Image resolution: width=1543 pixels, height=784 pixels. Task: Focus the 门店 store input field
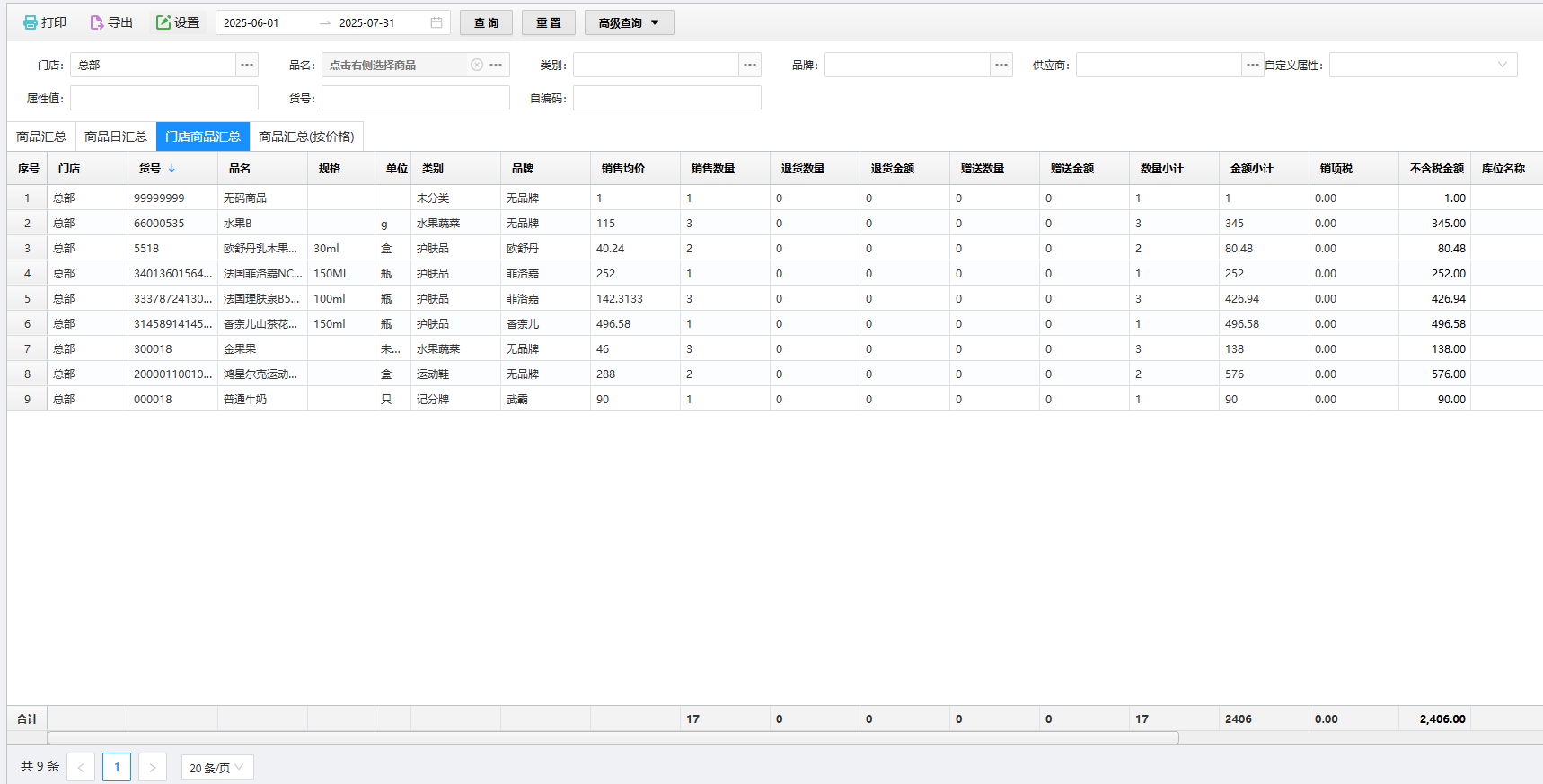[x=153, y=65]
